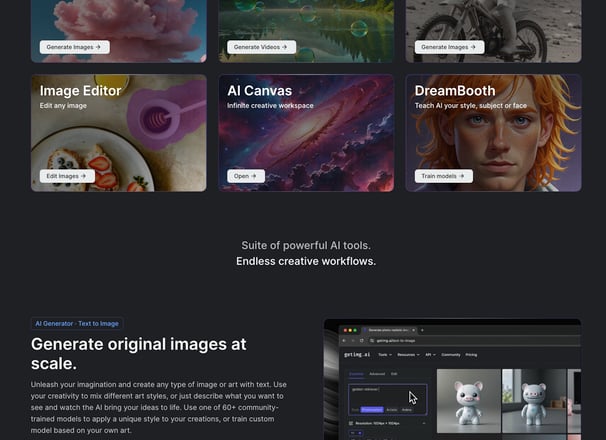Viewport: 606px width, 440px height.
Task: Click the Train models button
Action: click(444, 176)
